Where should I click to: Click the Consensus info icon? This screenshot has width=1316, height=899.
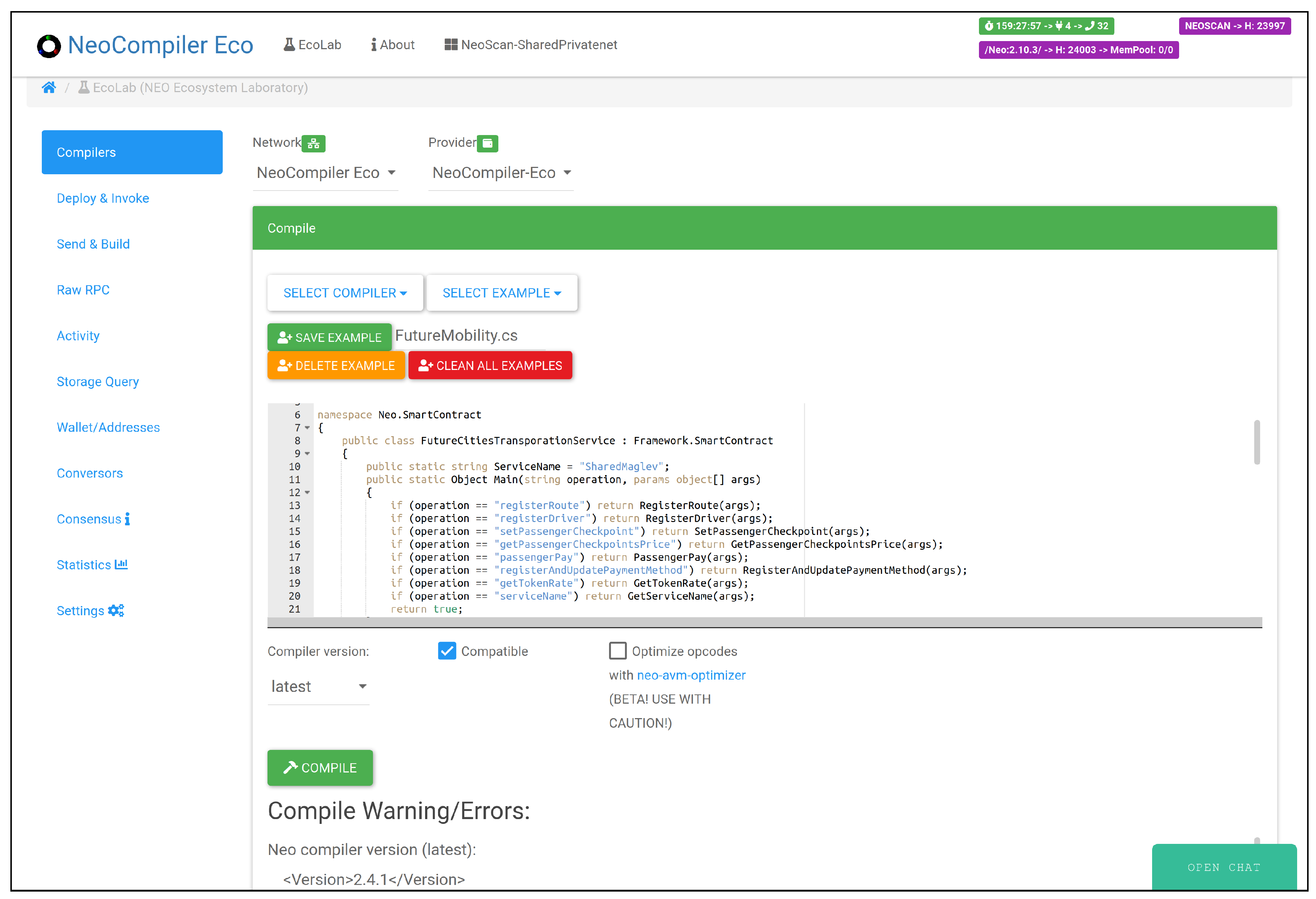127,519
